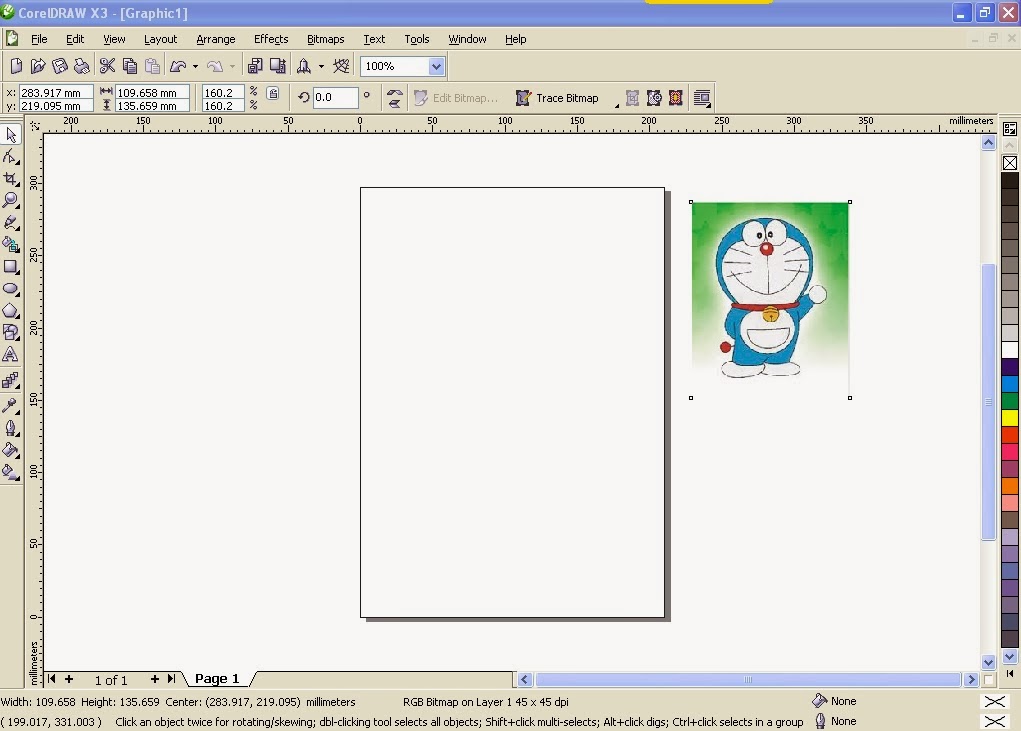Go to the first page button
This screenshot has height=731, width=1021.
[x=51, y=679]
